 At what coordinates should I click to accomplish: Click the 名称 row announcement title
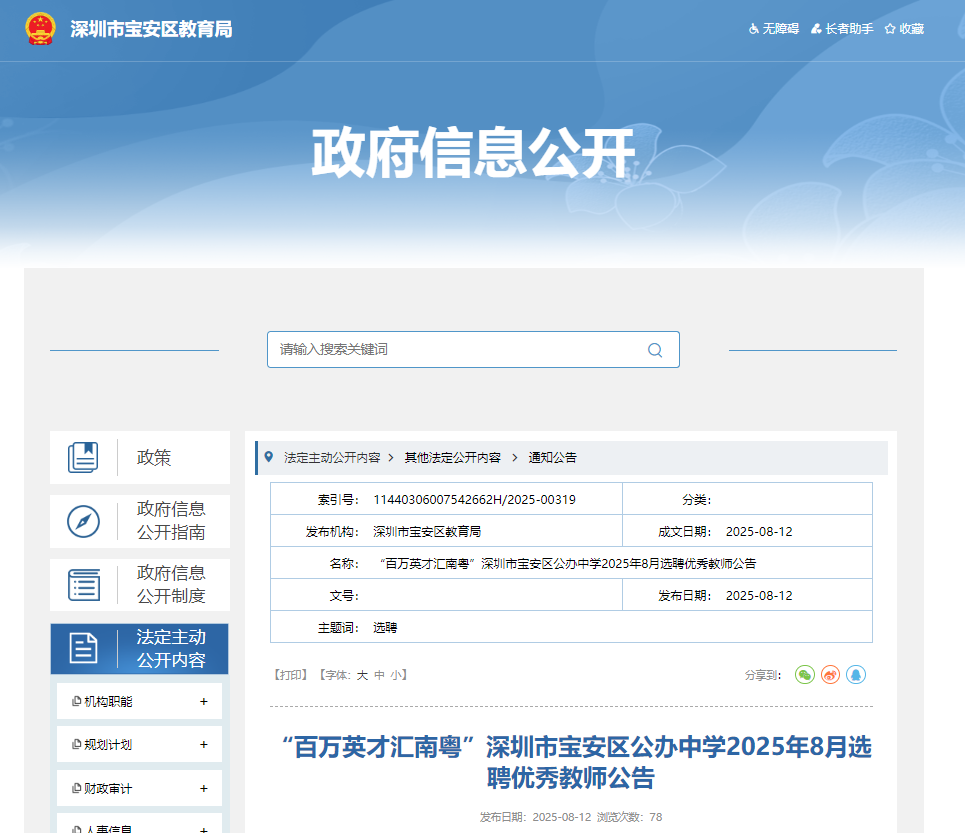tap(567, 564)
